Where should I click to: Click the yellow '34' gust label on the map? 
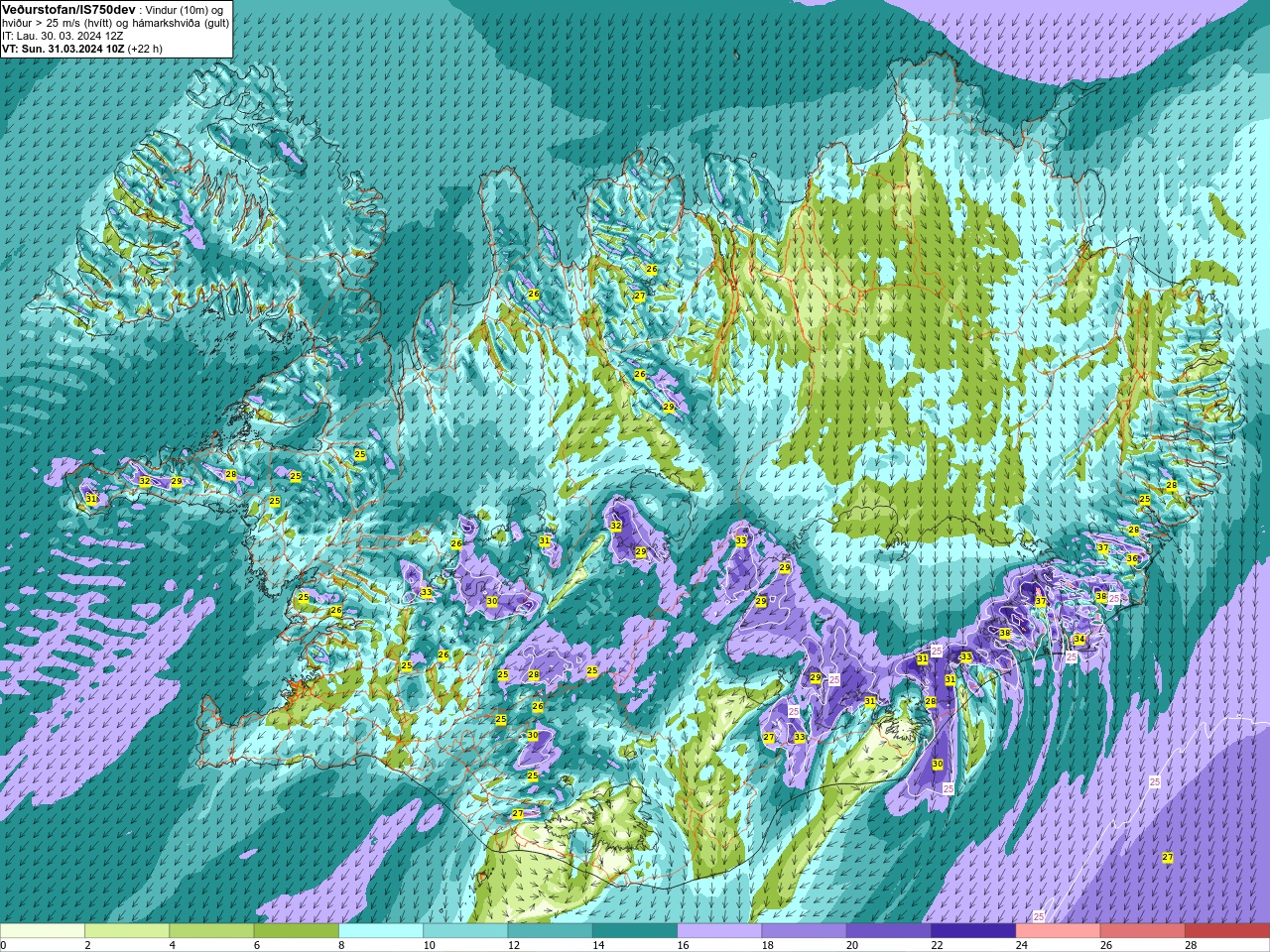1079,639
